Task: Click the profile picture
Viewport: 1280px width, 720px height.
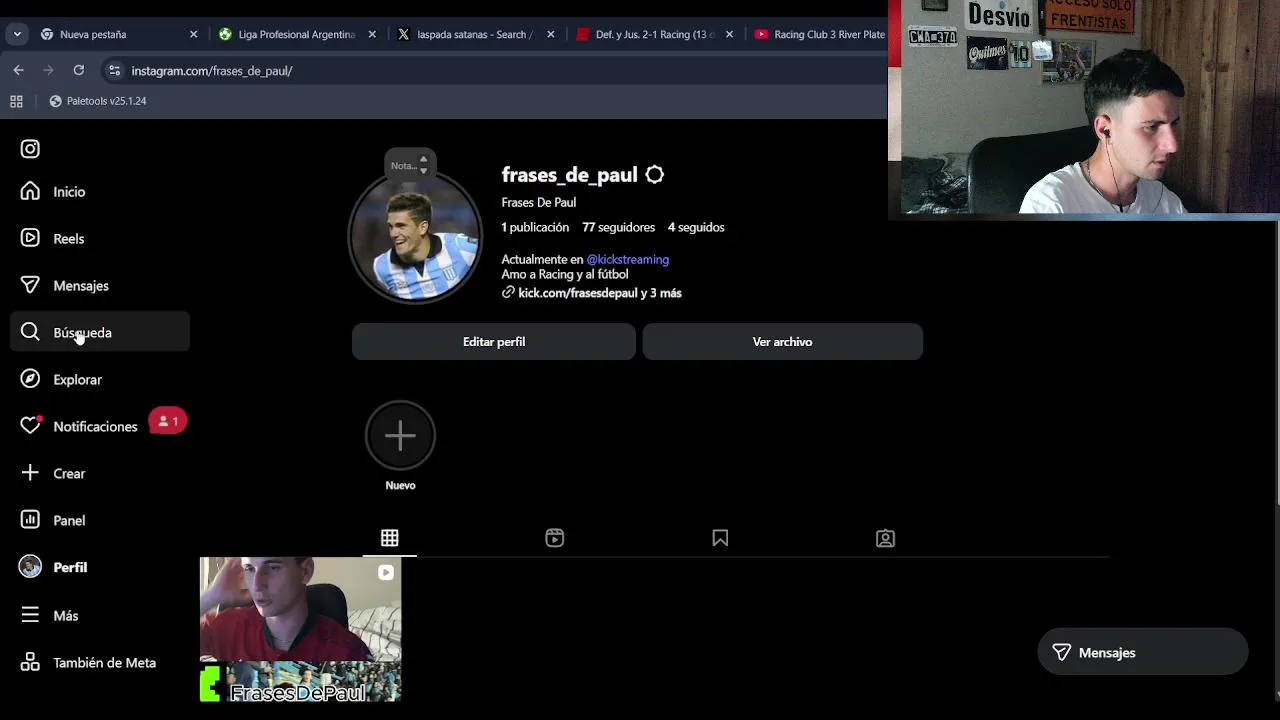Action: (415, 237)
